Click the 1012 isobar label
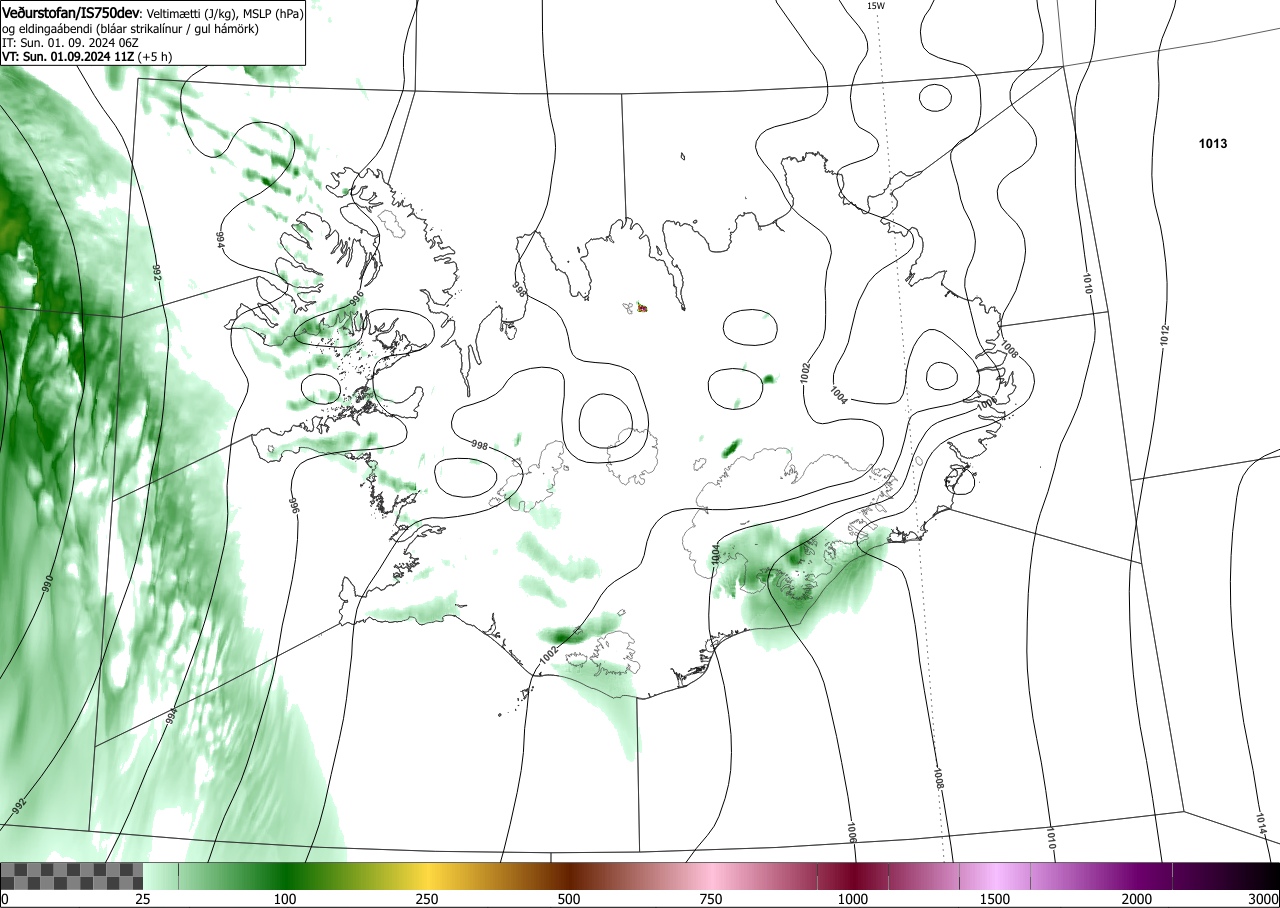Screen dimensions: 1280x908 (x=1165, y=336)
